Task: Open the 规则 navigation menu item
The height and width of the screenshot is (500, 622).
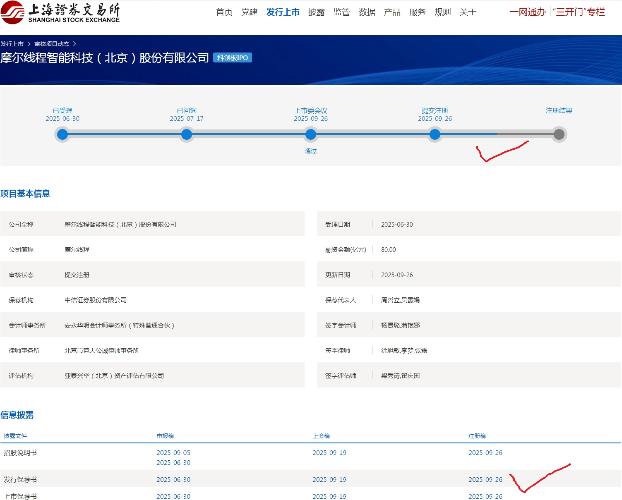Action: pos(443,12)
